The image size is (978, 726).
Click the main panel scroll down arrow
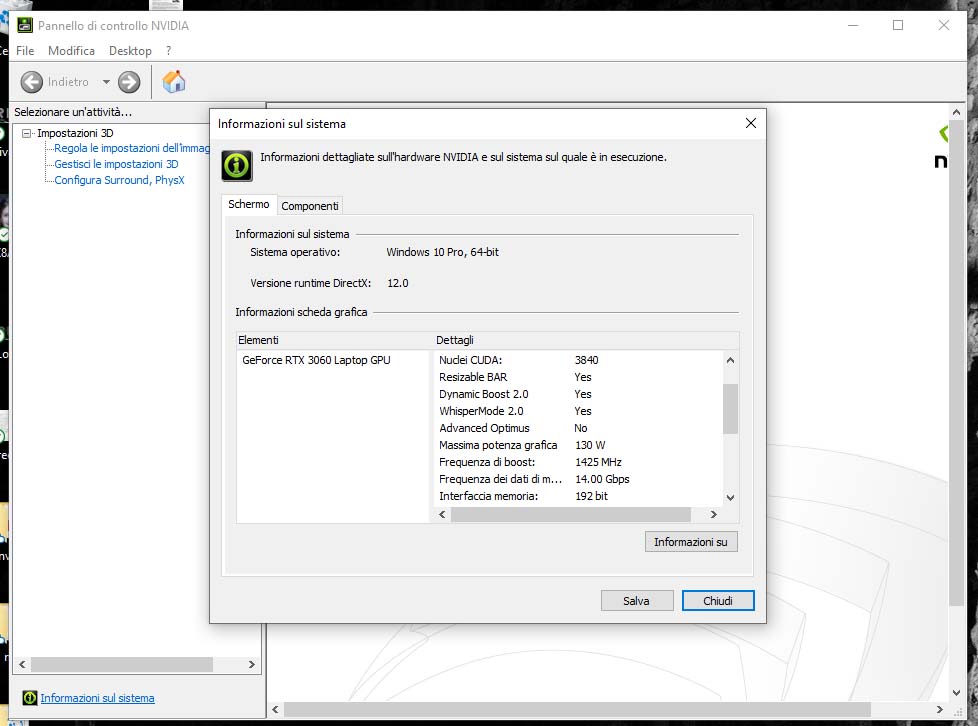[x=956, y=692]
